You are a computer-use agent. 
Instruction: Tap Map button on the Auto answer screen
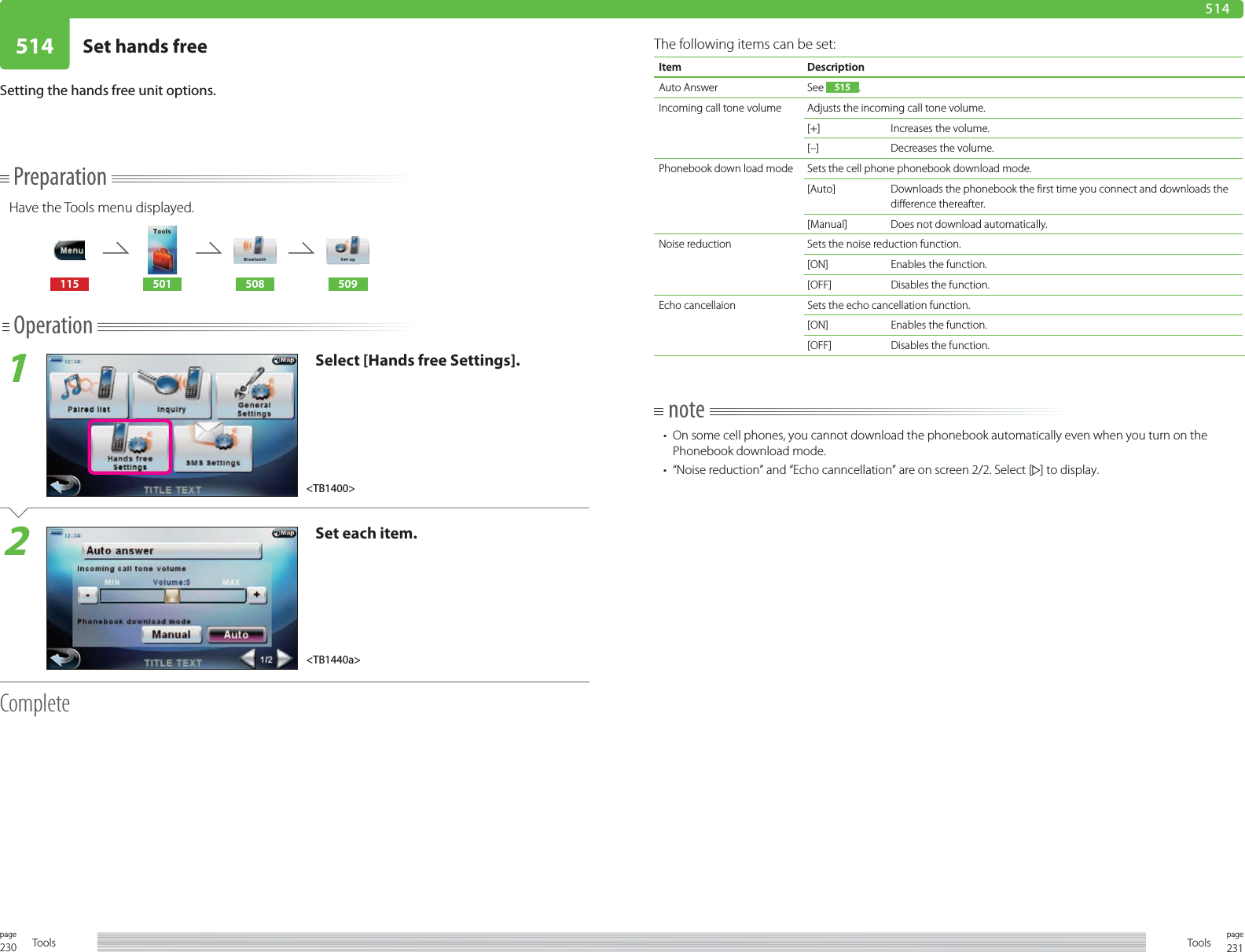284,534
